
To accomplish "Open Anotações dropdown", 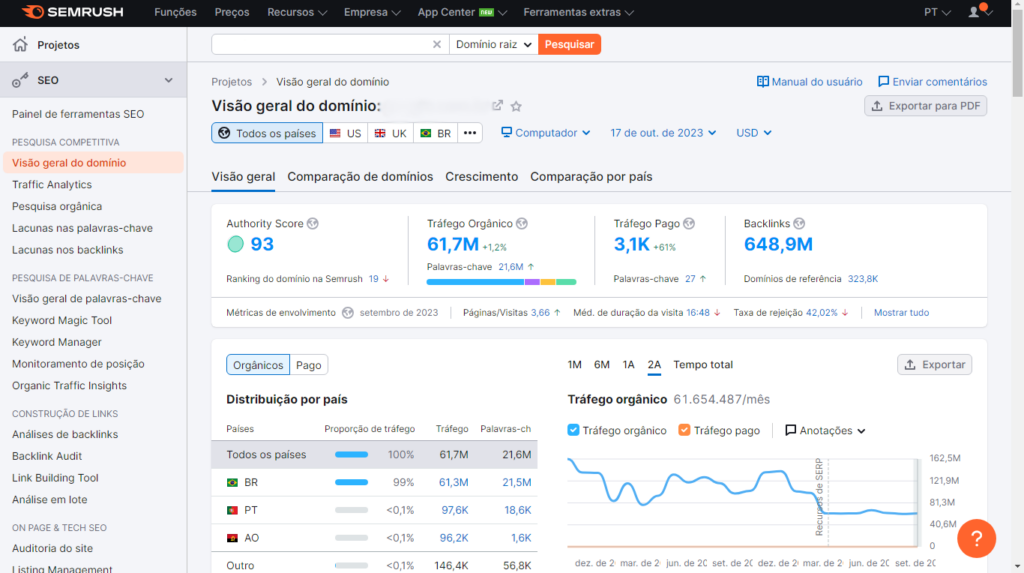I will coord(825,431).
